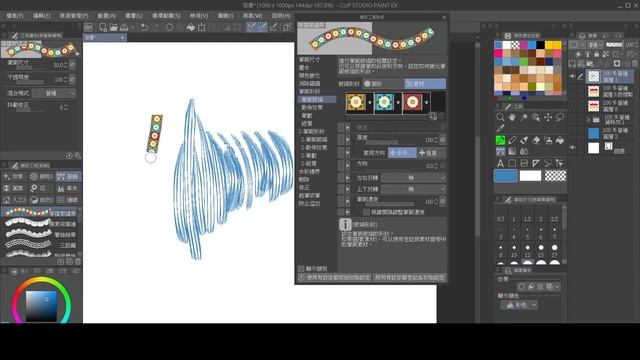
Task: Select brush size preset 10
Action: coord(514,251)
